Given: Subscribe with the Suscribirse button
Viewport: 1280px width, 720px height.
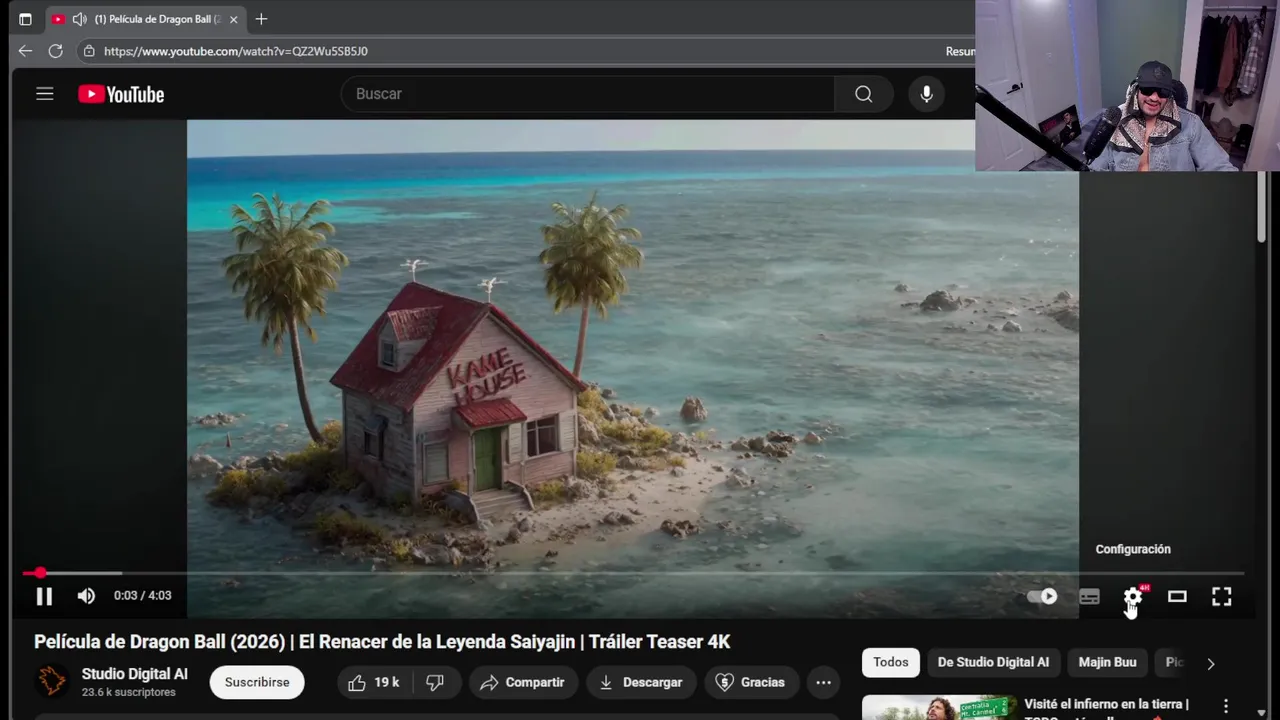Looking at the screenshot, I should 257,682.
